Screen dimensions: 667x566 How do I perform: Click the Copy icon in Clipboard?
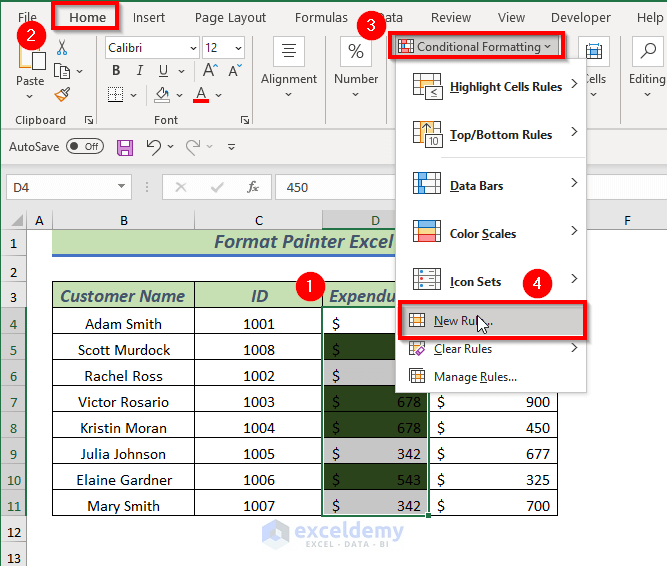(x=62, y=71)
